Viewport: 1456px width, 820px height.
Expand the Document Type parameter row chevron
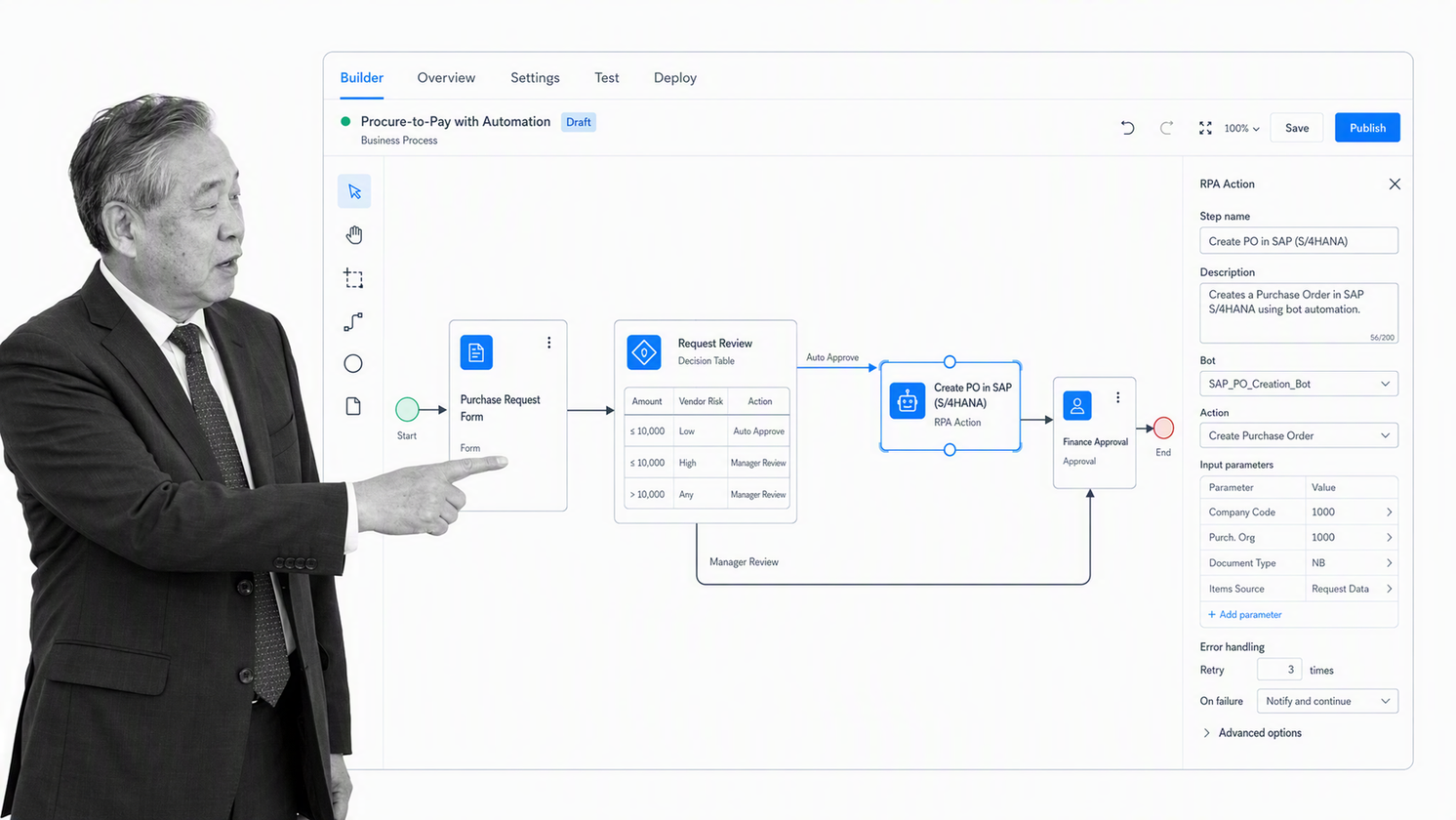tap(1389, 563)
